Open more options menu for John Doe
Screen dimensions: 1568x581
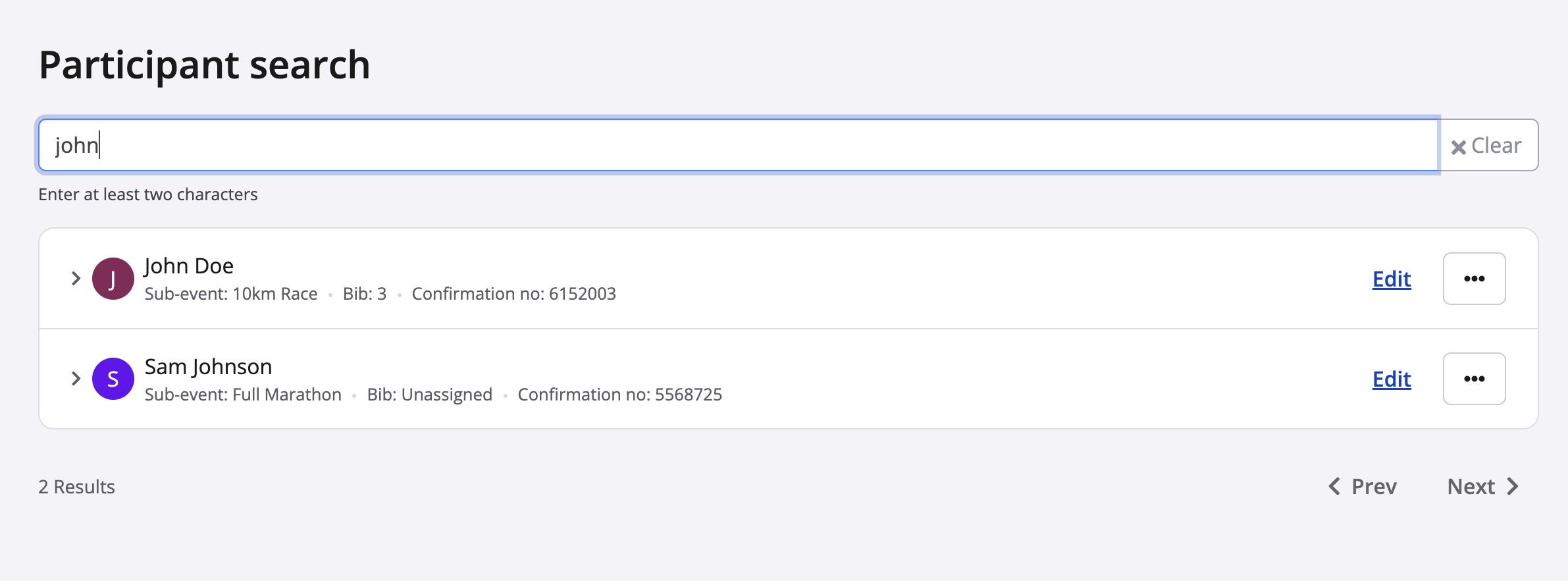point(1474,279)
